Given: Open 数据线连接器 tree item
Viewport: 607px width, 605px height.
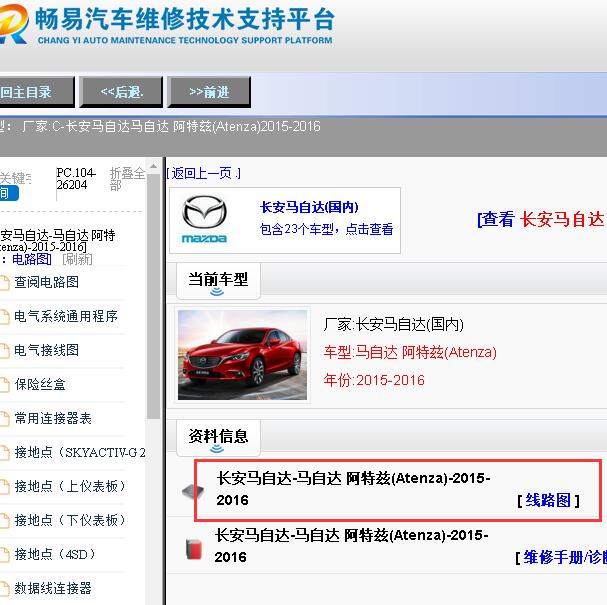Looking at the screenshot, I should [x=53, y=589].
